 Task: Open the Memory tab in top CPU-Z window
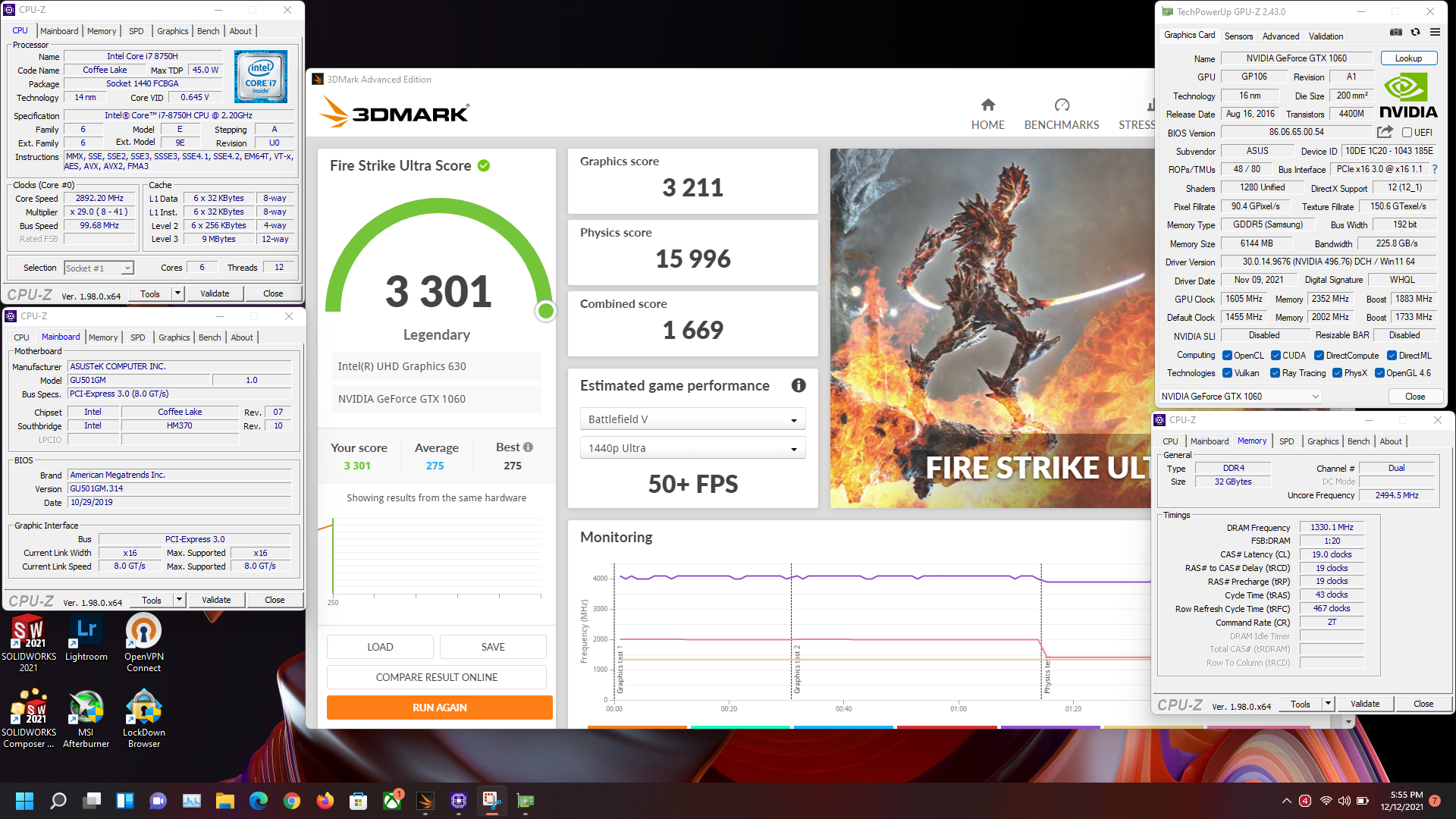102,31
